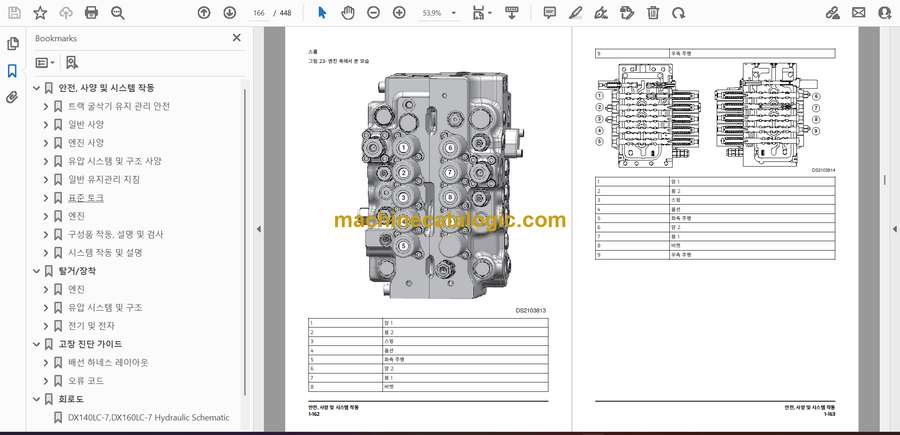Collapse the 안전, 사양 및 시스템 작동 section
The height and width of the screenshot is (435, 900).
pos(36,88)
